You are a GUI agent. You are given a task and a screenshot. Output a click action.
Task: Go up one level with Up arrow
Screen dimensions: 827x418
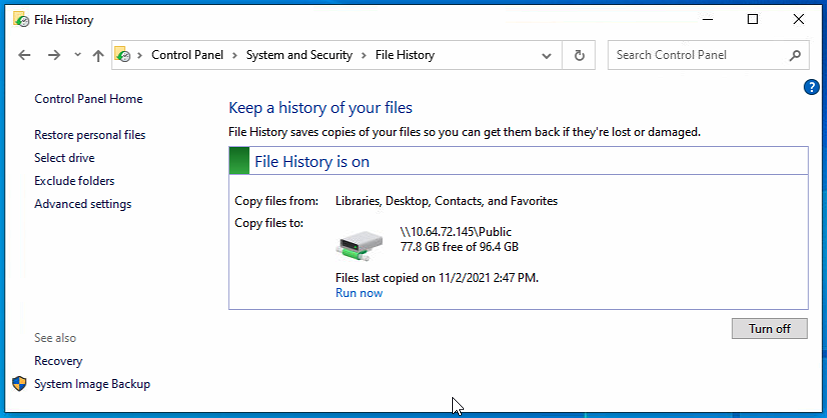(98, 56)
